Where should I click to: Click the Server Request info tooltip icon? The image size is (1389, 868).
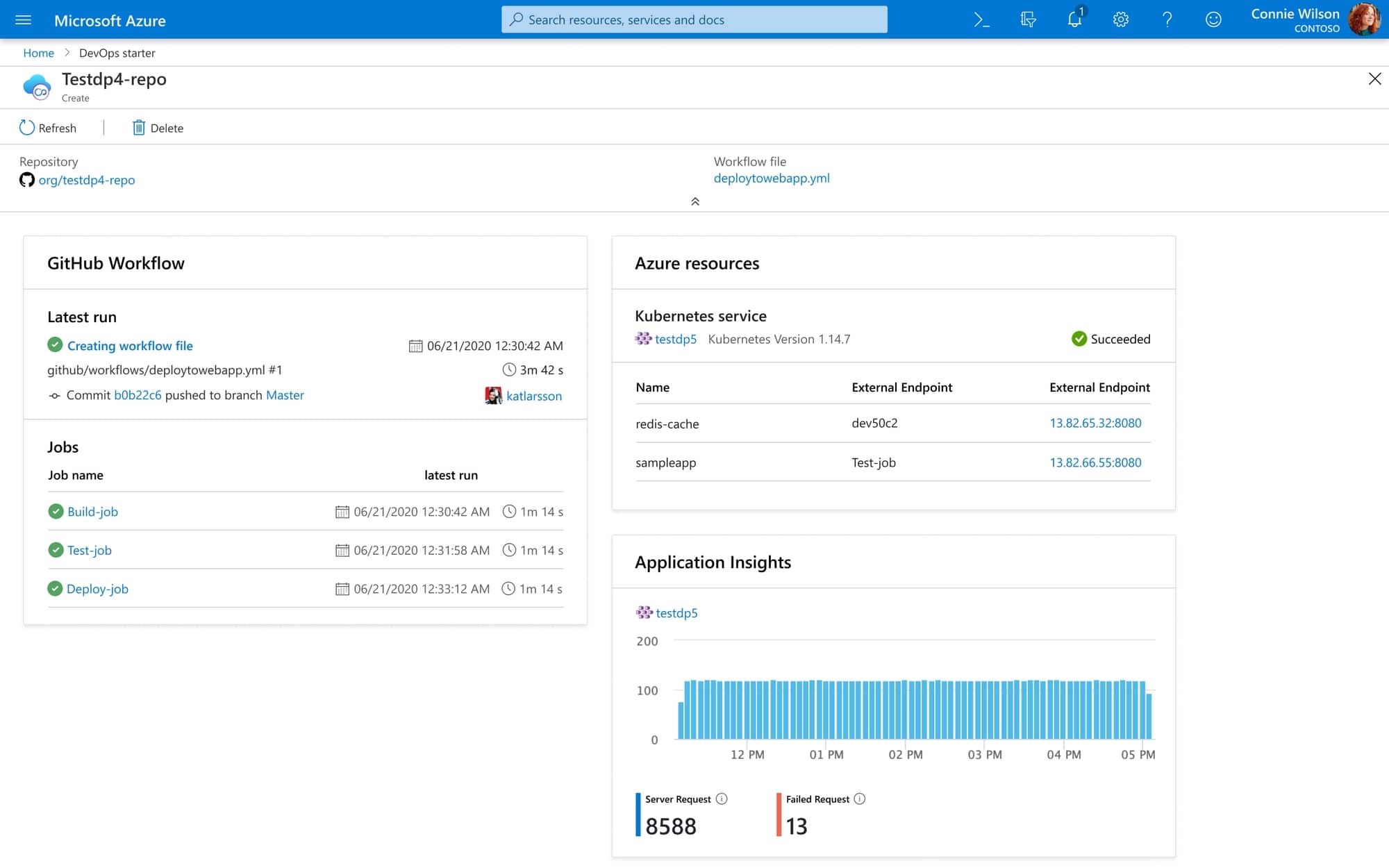pyautogui.click(x=721, y=799)
